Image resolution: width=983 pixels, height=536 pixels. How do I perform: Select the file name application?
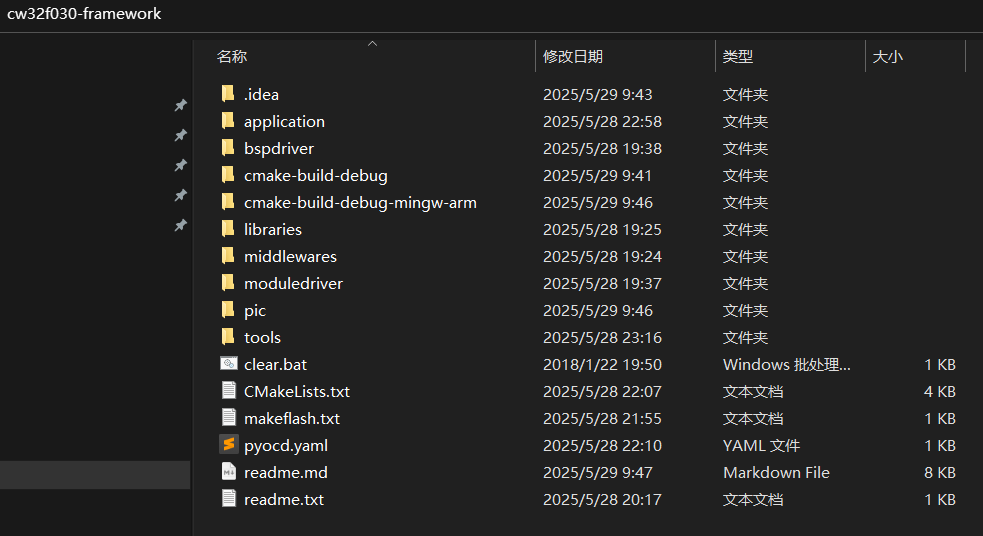[x=285, y=122]
